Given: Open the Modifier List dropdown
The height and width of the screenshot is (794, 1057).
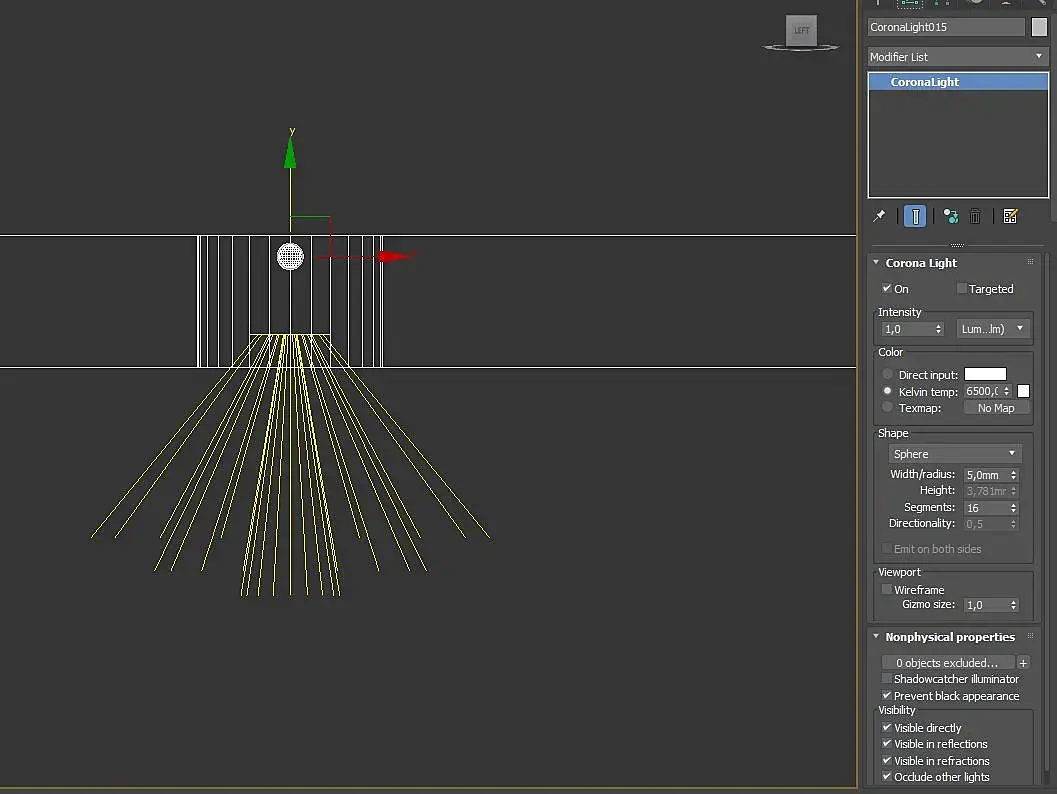Looking at the screenshot, I should pyautogui.click(x=956, y=57).
